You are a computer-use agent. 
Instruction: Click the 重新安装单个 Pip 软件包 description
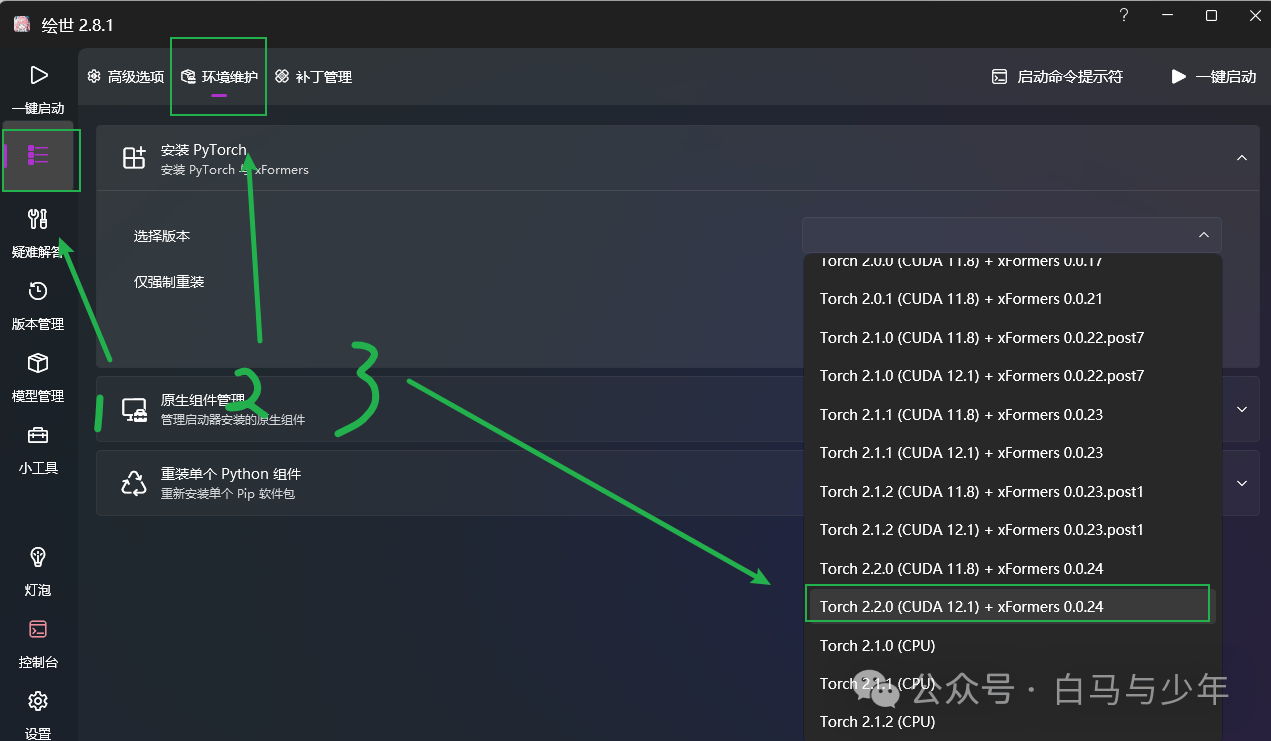(x=228, y=494)
